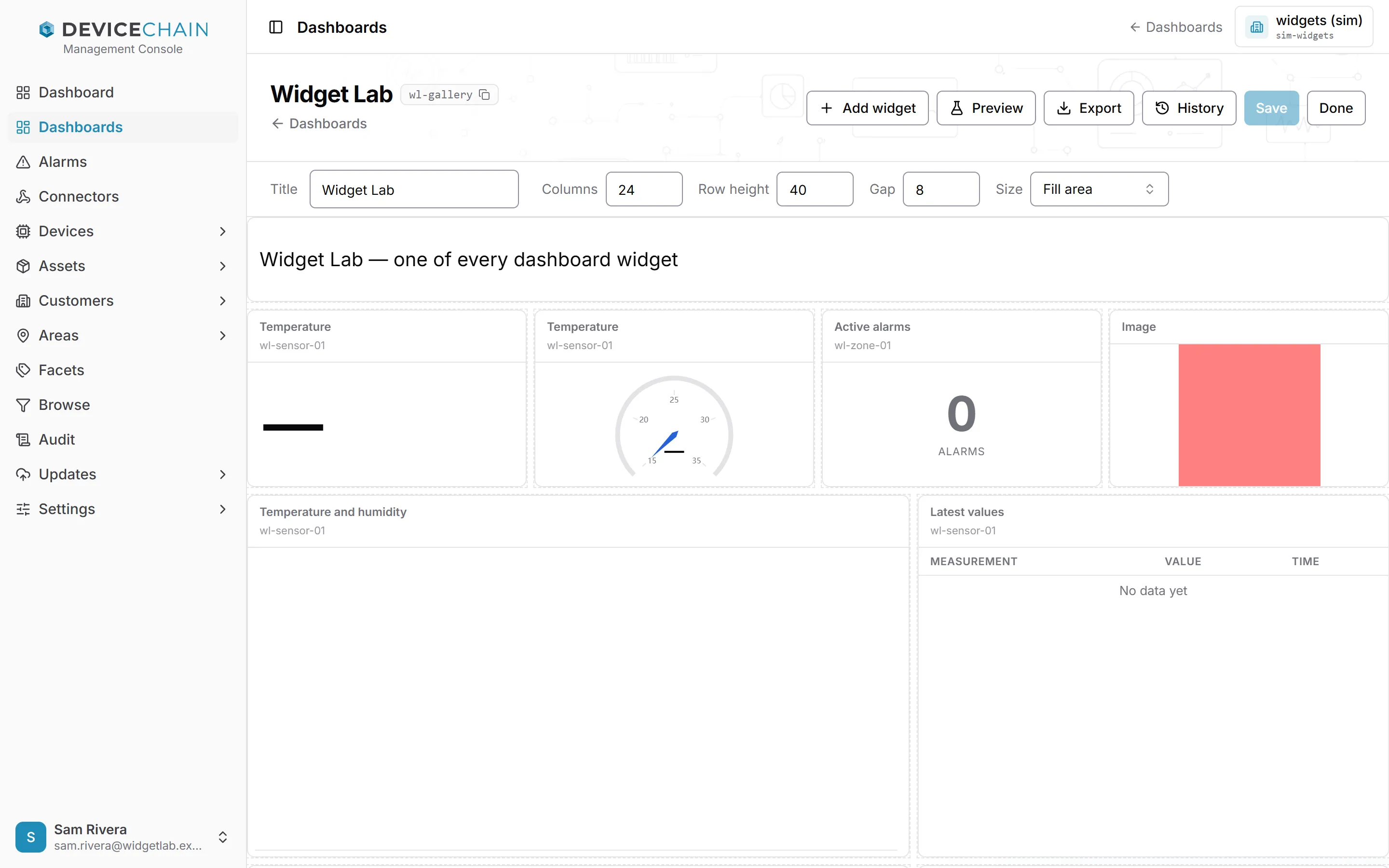This screenshot has width=1389, height=868.
Task: Click the Settings sliders icon
Action: click(x=23, y=509)
